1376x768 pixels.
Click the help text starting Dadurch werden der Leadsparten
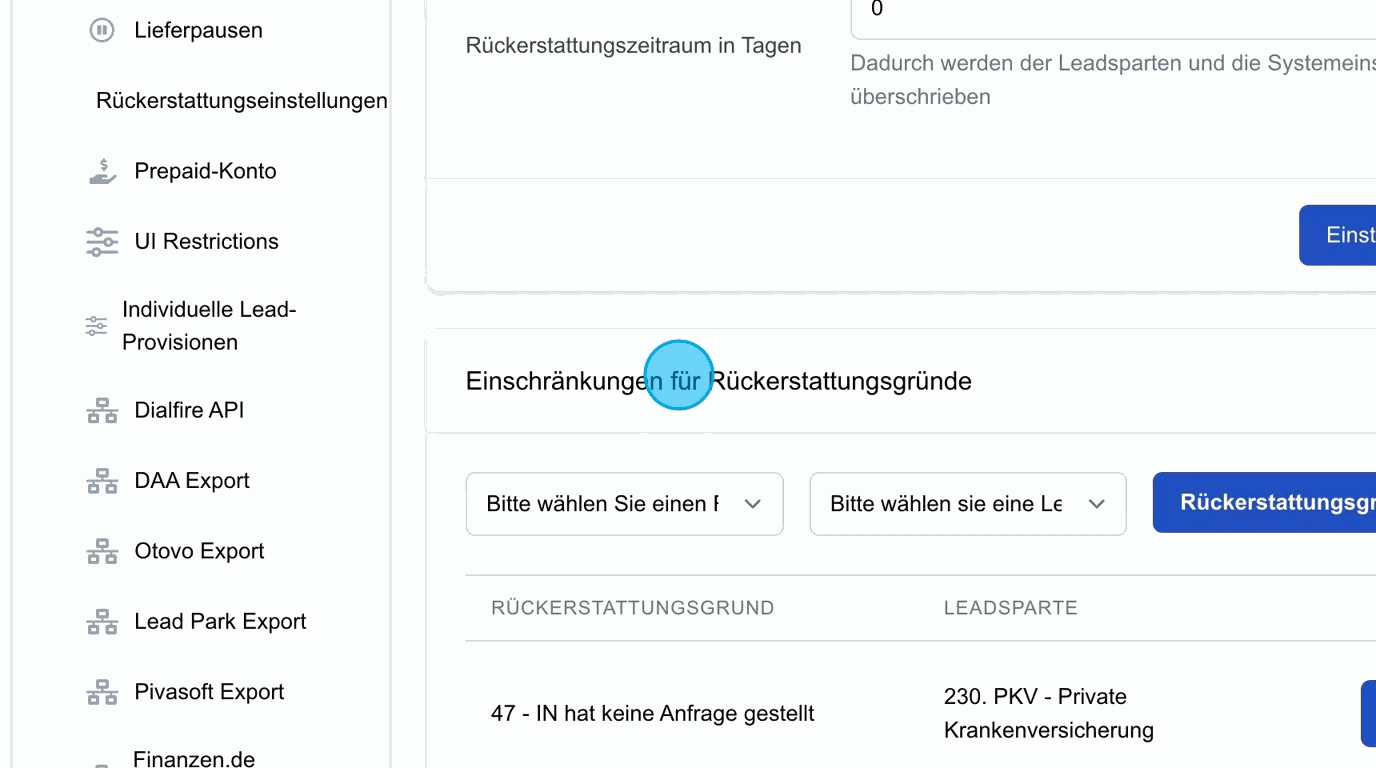(x=1113, y=80)
